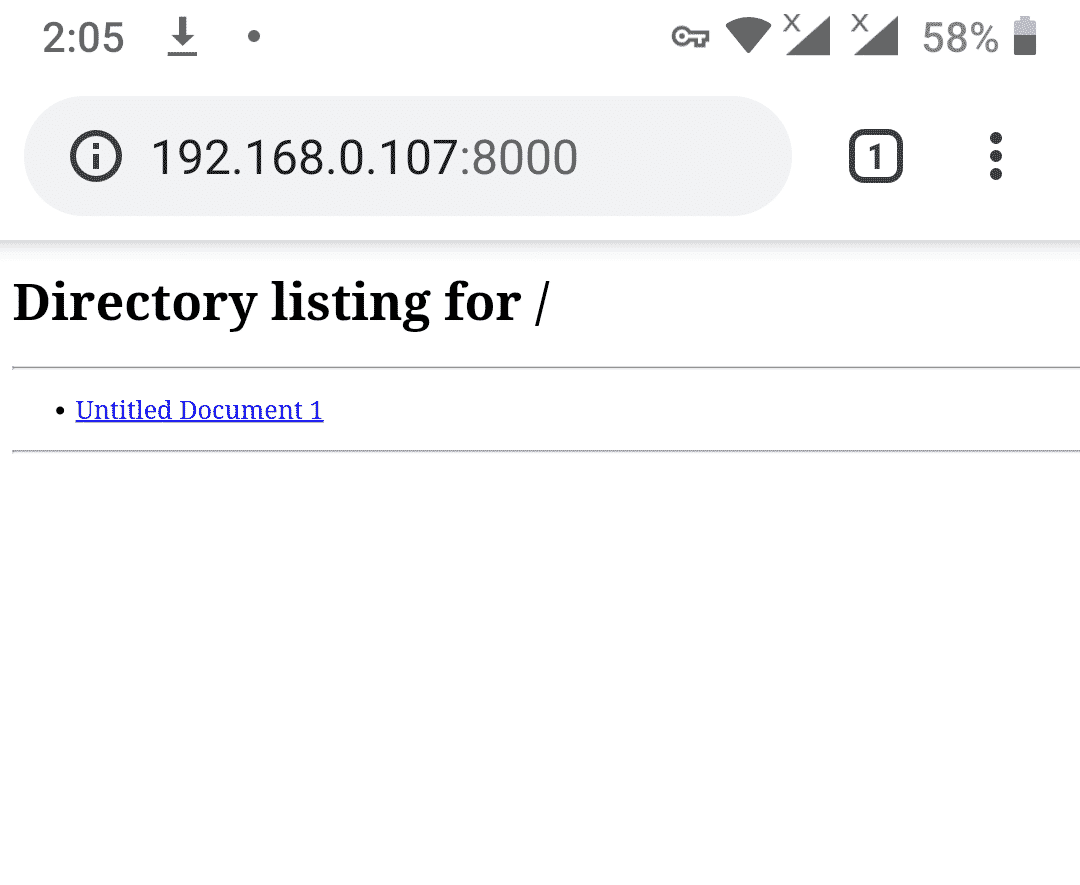Open Chrome's three-dot overflow menu

coord(995,157)
